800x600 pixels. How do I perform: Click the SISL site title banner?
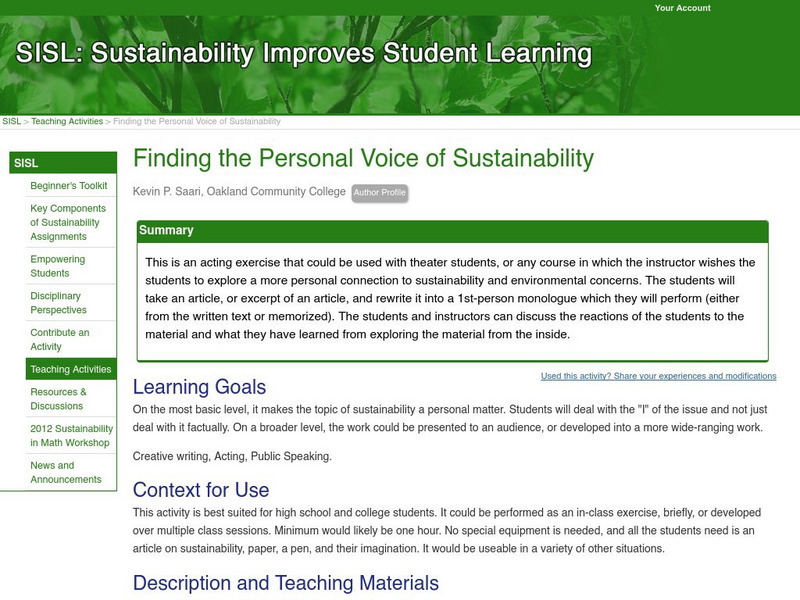pos(303,53)
